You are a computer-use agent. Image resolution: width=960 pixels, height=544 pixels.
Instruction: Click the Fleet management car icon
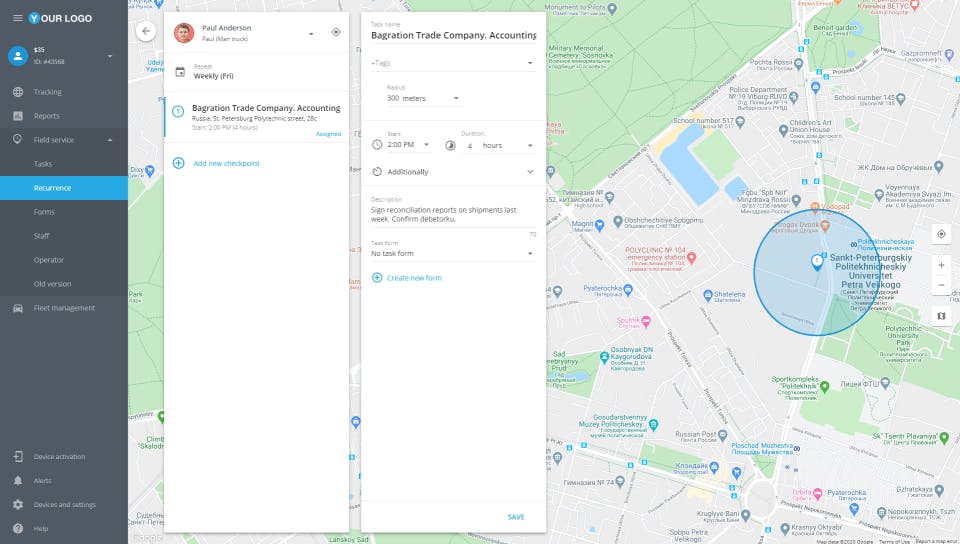18,308
